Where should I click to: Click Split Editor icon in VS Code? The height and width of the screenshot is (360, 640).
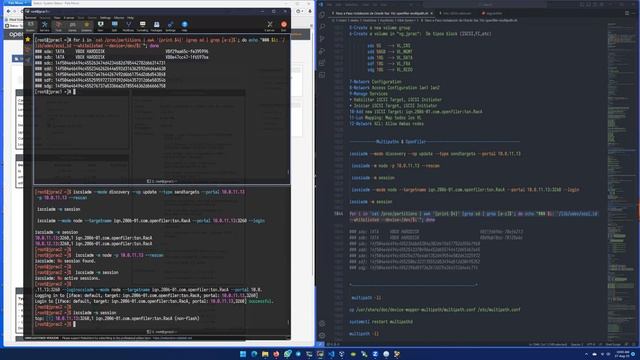[x=627, y=13]
